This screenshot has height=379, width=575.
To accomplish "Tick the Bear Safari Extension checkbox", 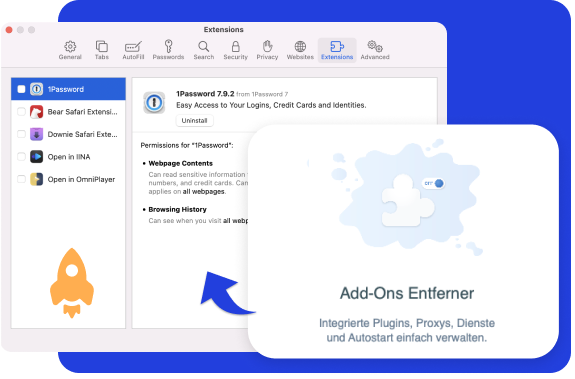I will (21, 111).
